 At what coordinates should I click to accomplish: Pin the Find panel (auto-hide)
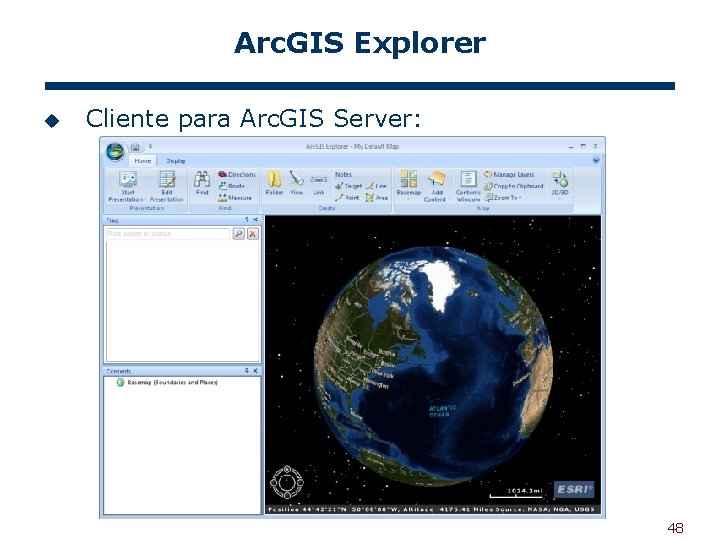pyautogui.click(x=247, y=219)
